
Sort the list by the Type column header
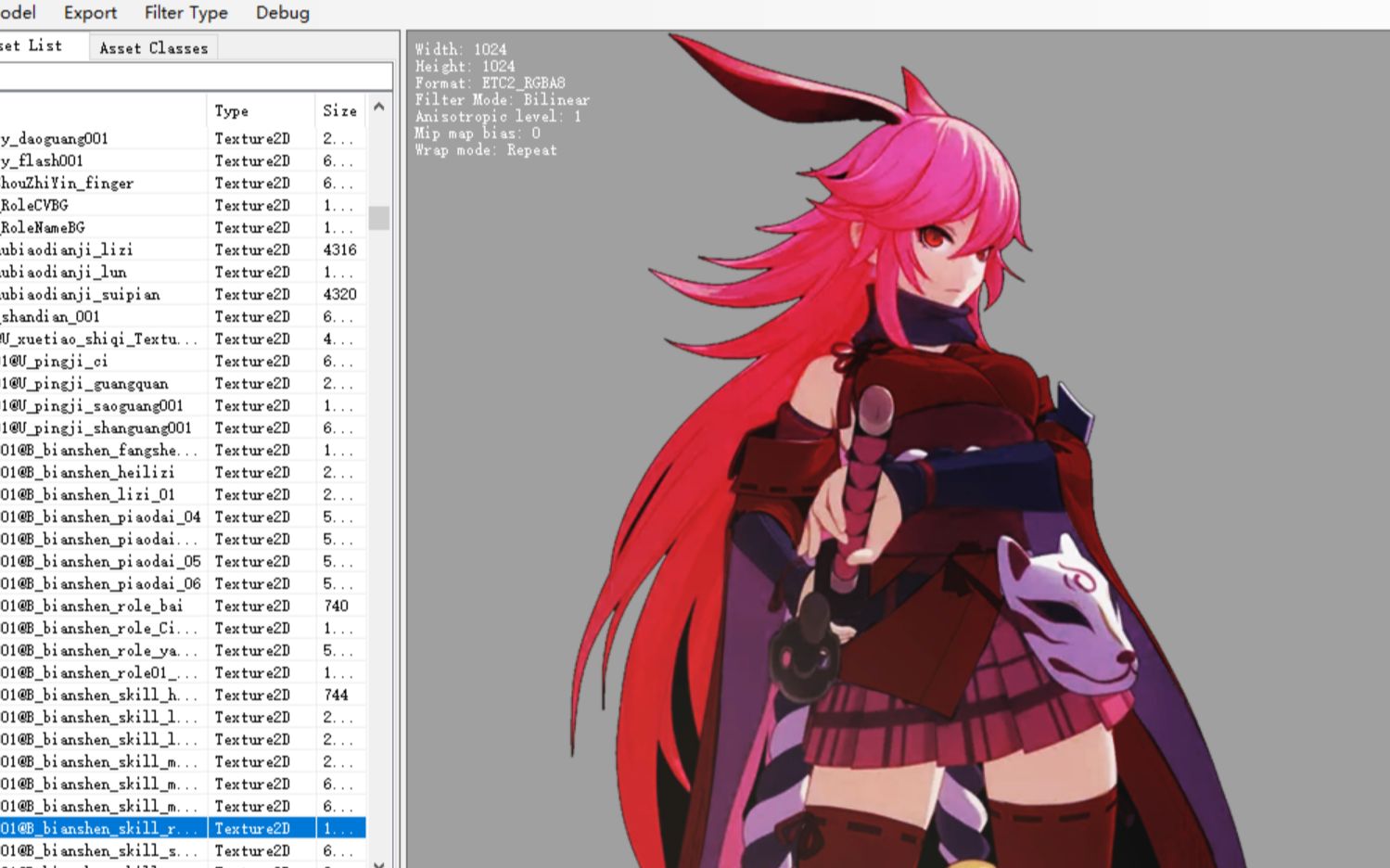[x=261, y=110]
